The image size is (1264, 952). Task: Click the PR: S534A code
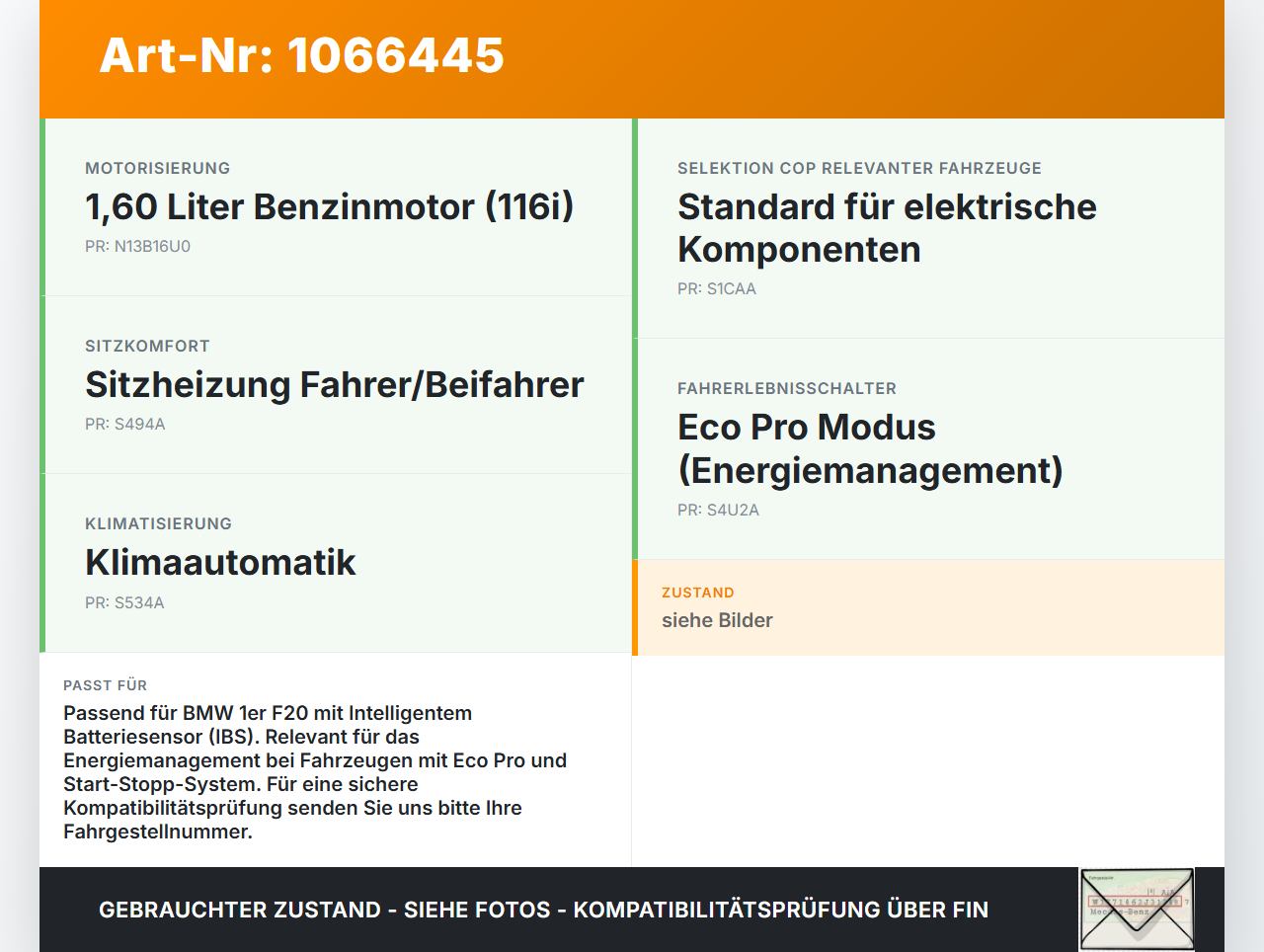(124, 602)
